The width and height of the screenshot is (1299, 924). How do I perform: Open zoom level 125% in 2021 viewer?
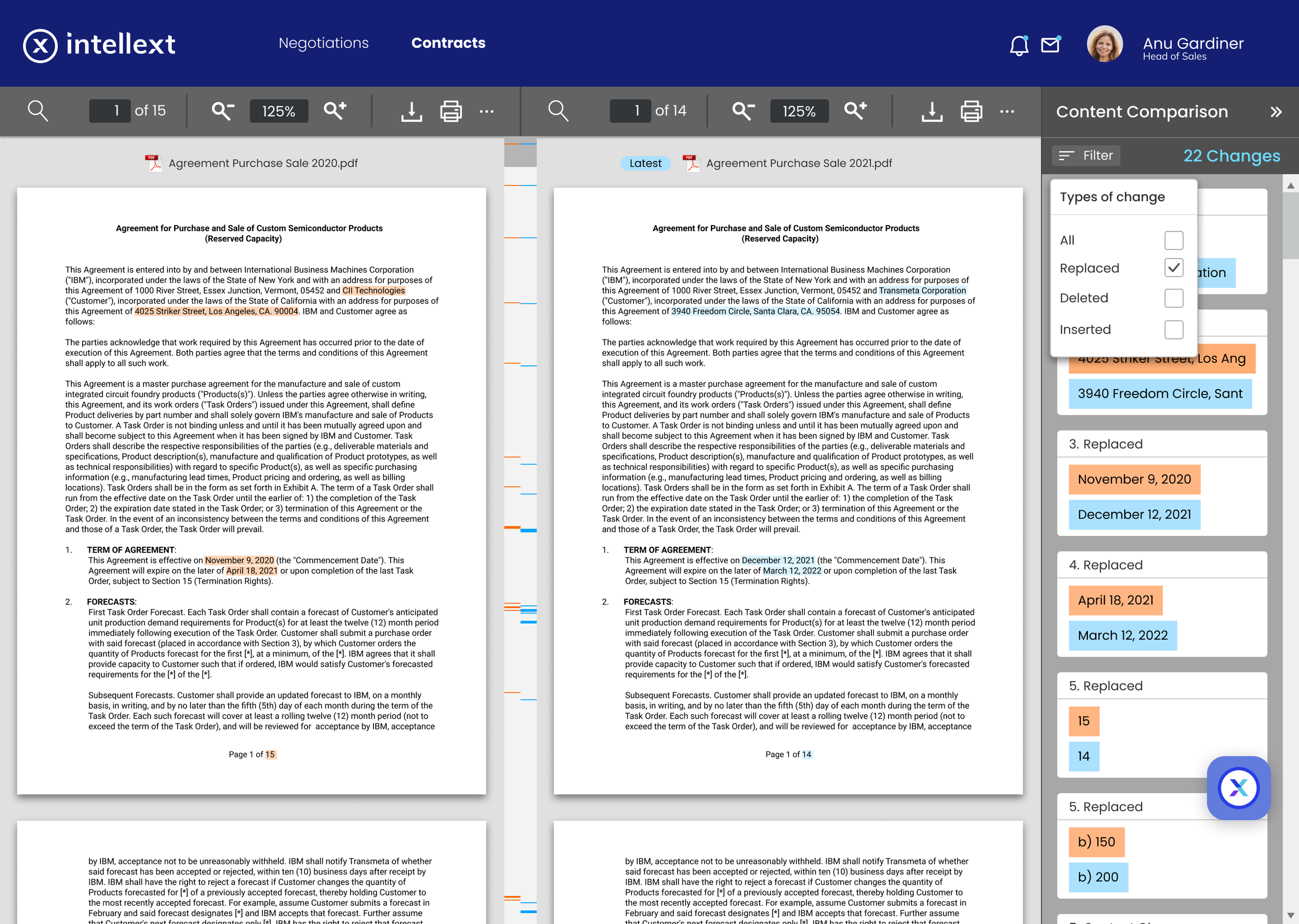coord(799,111)
